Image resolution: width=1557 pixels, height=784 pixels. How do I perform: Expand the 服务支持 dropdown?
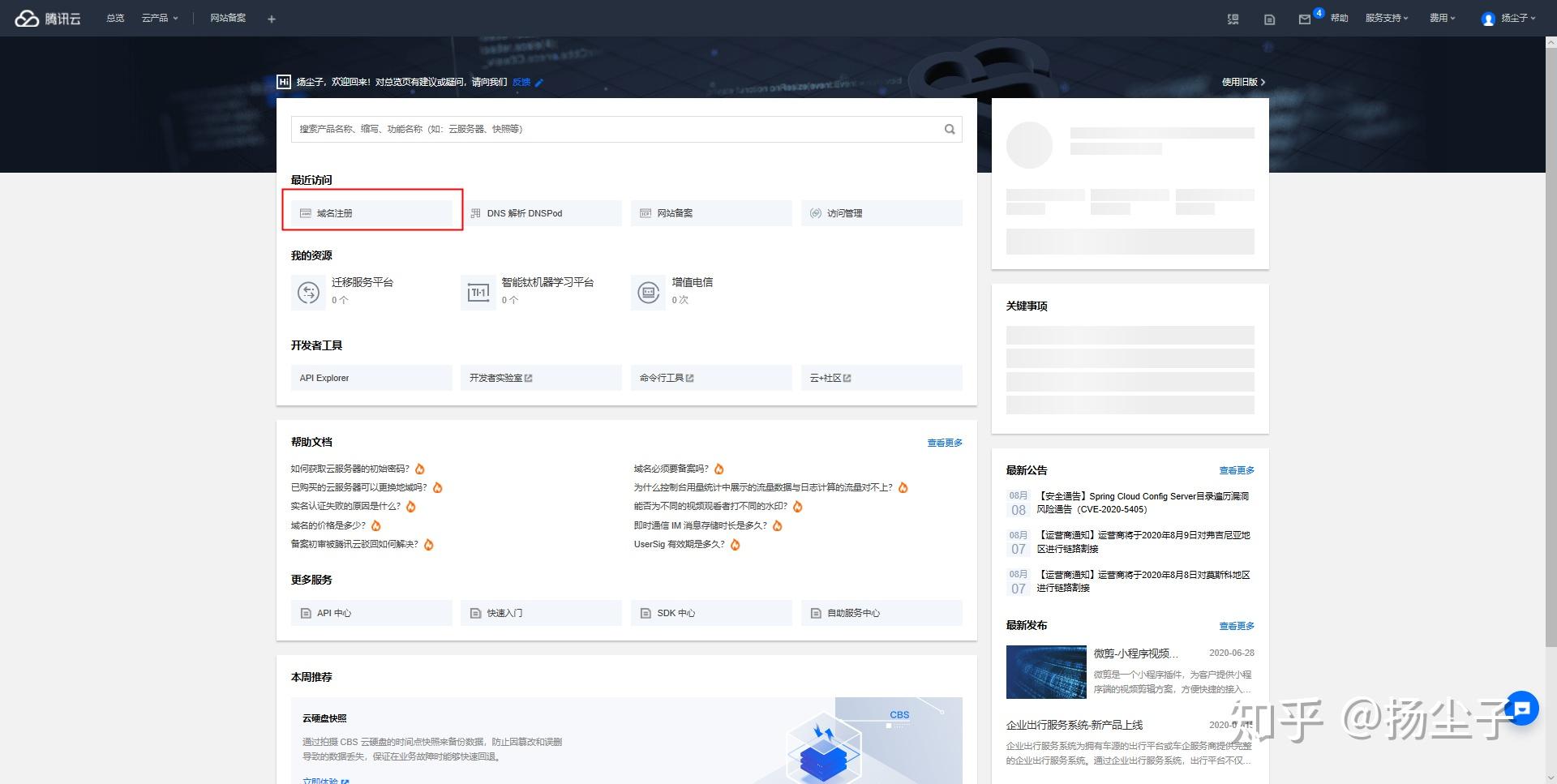click(x=1387, y=18)
